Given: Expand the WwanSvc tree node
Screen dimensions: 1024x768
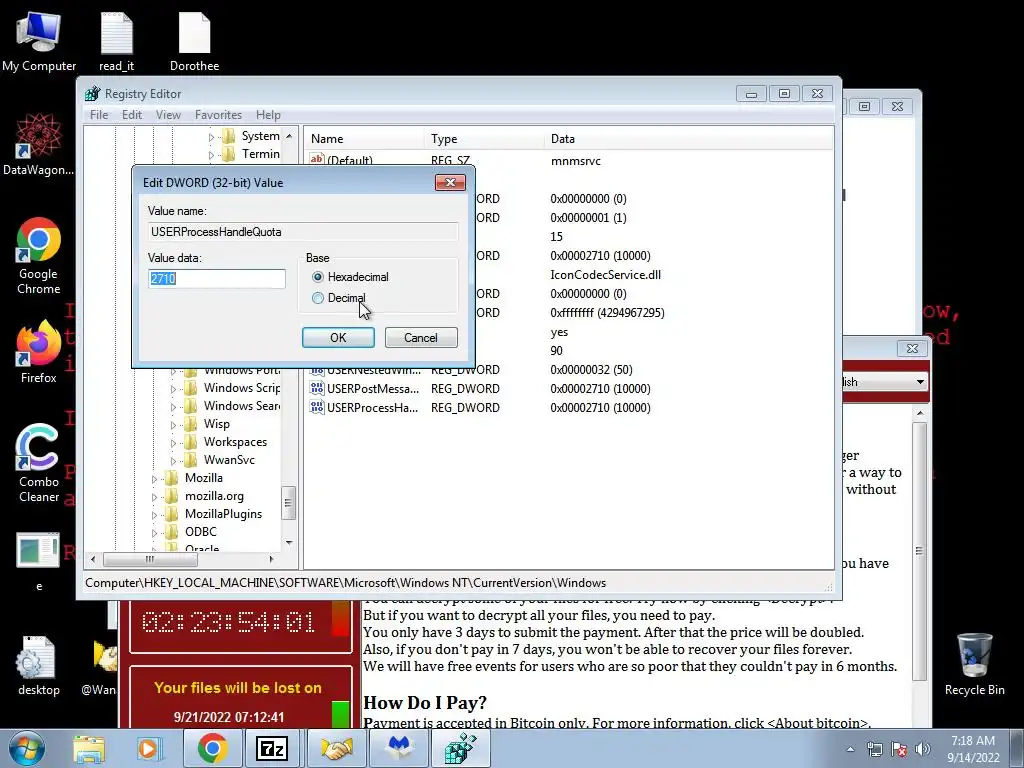Looking at the screenshot, I should click(173, 460).
